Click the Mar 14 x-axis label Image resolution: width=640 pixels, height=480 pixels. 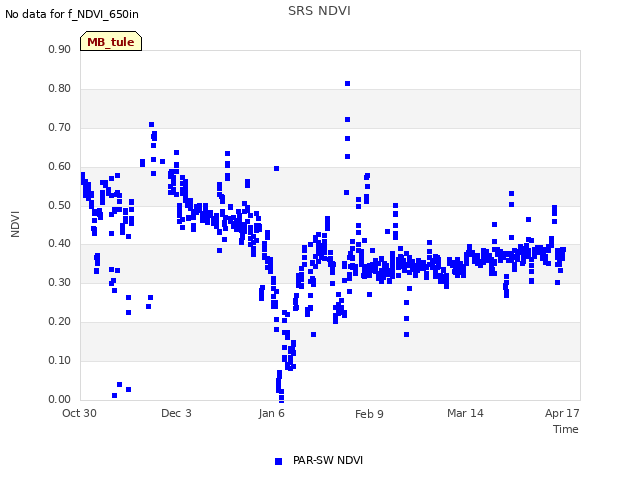point(465,413)
